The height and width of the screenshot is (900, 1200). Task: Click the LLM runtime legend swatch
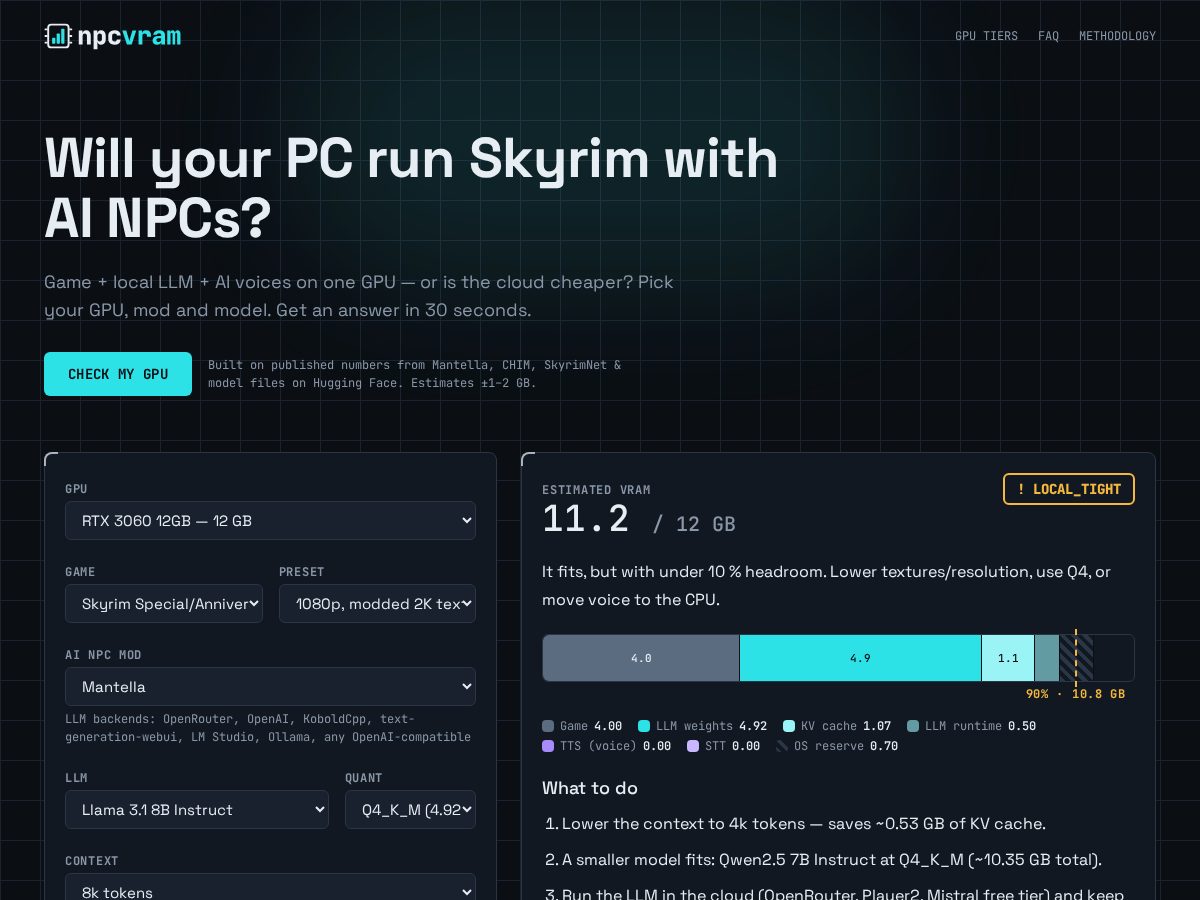(x=913, y=726)
